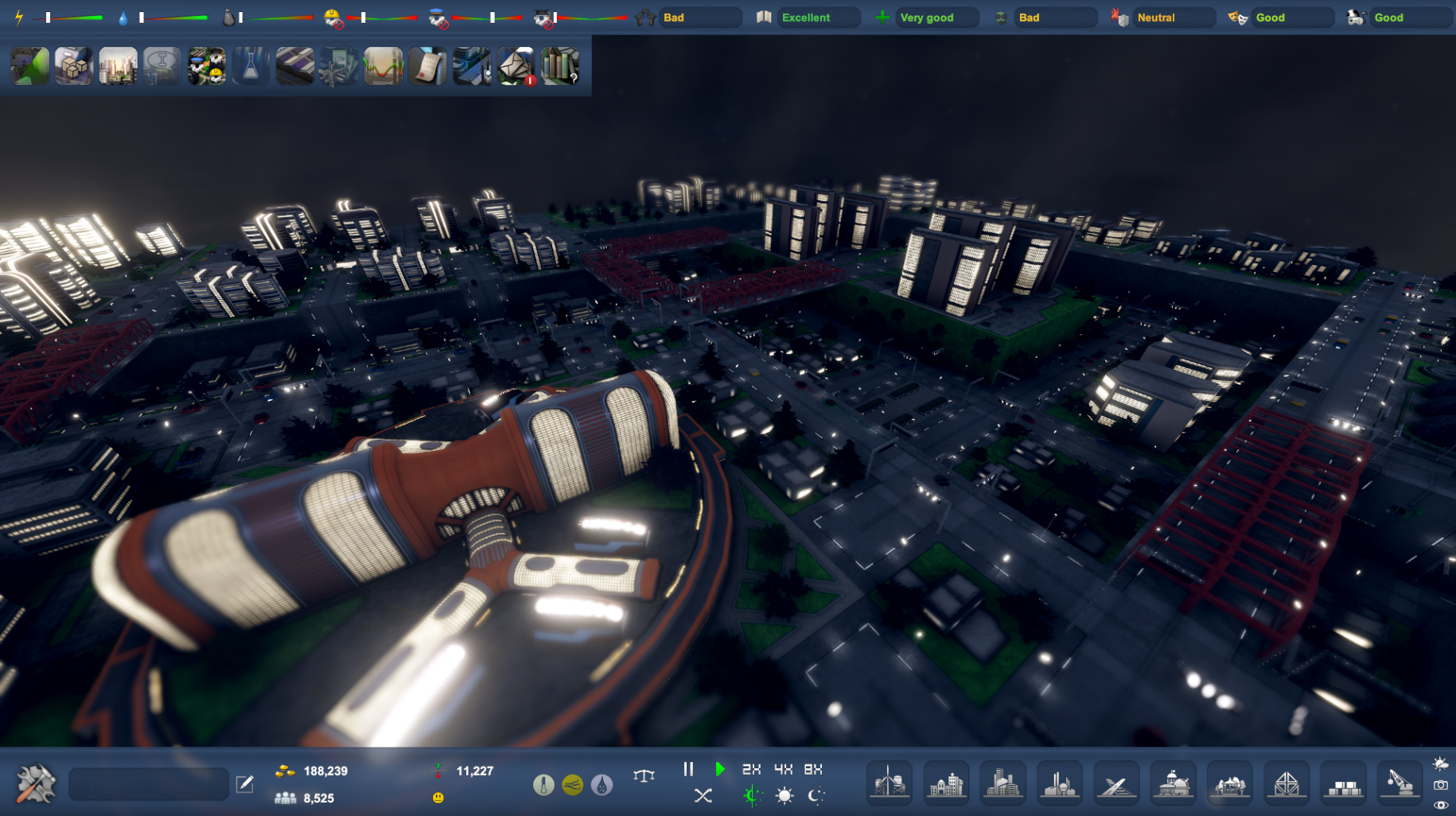Enable automatic day-night cycle
1456x816 pixels.
752,795
